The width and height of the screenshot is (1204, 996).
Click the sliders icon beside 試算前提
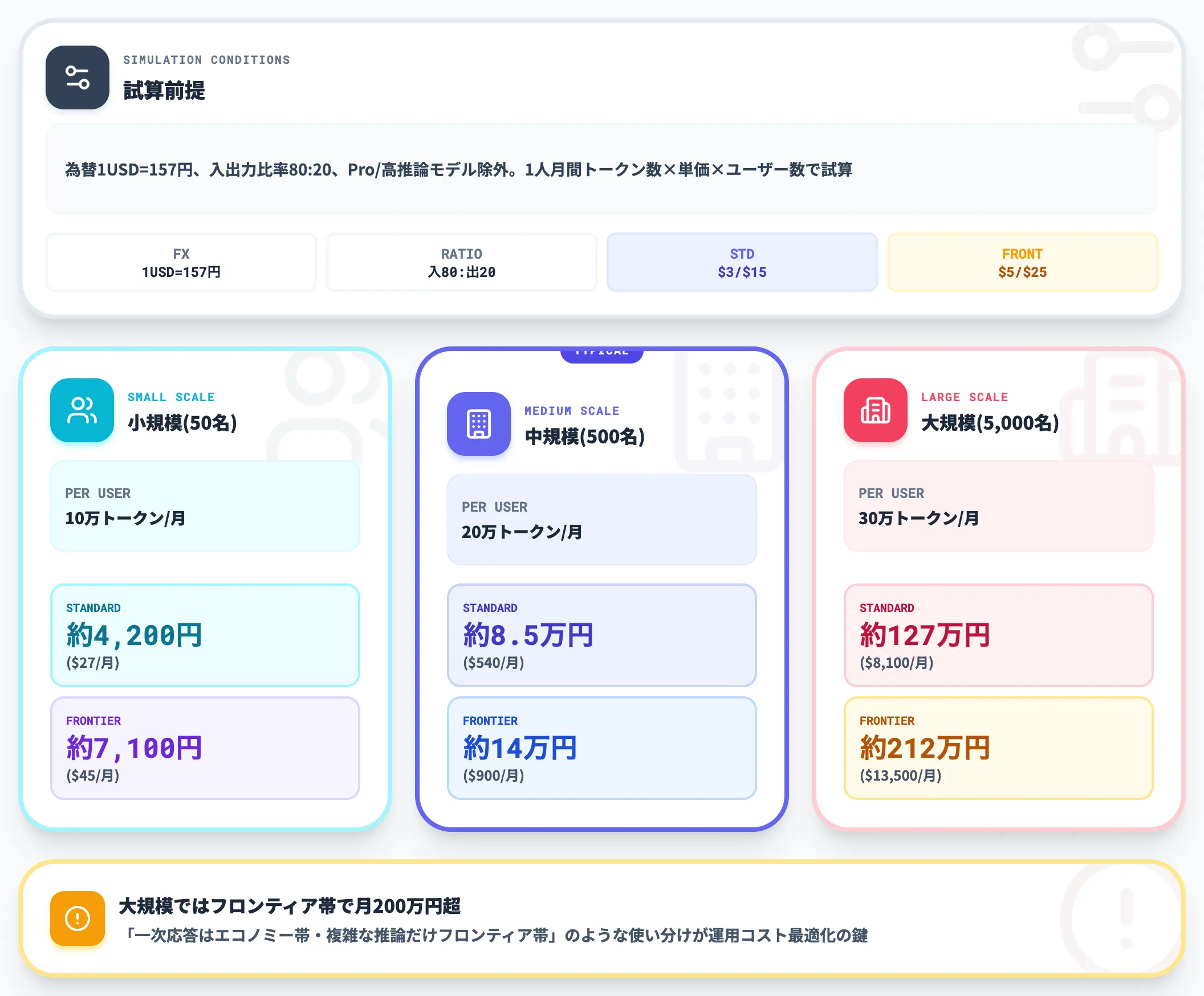click(x=78, y=77)
